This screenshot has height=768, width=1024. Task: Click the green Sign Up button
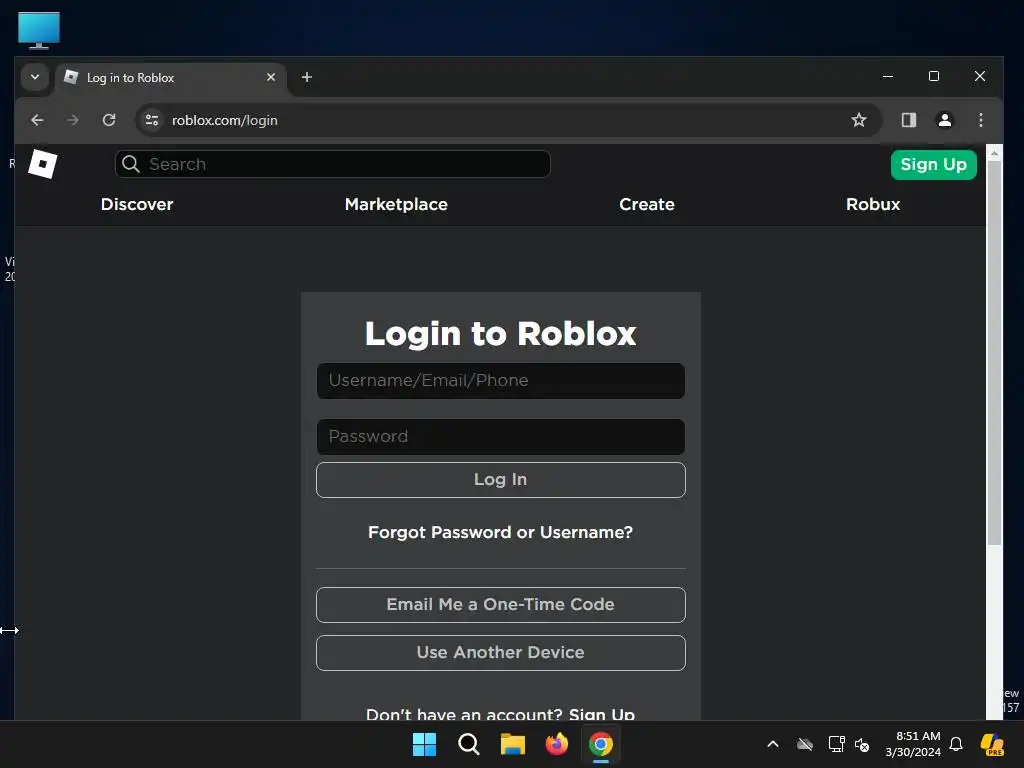tap(934, 165)
